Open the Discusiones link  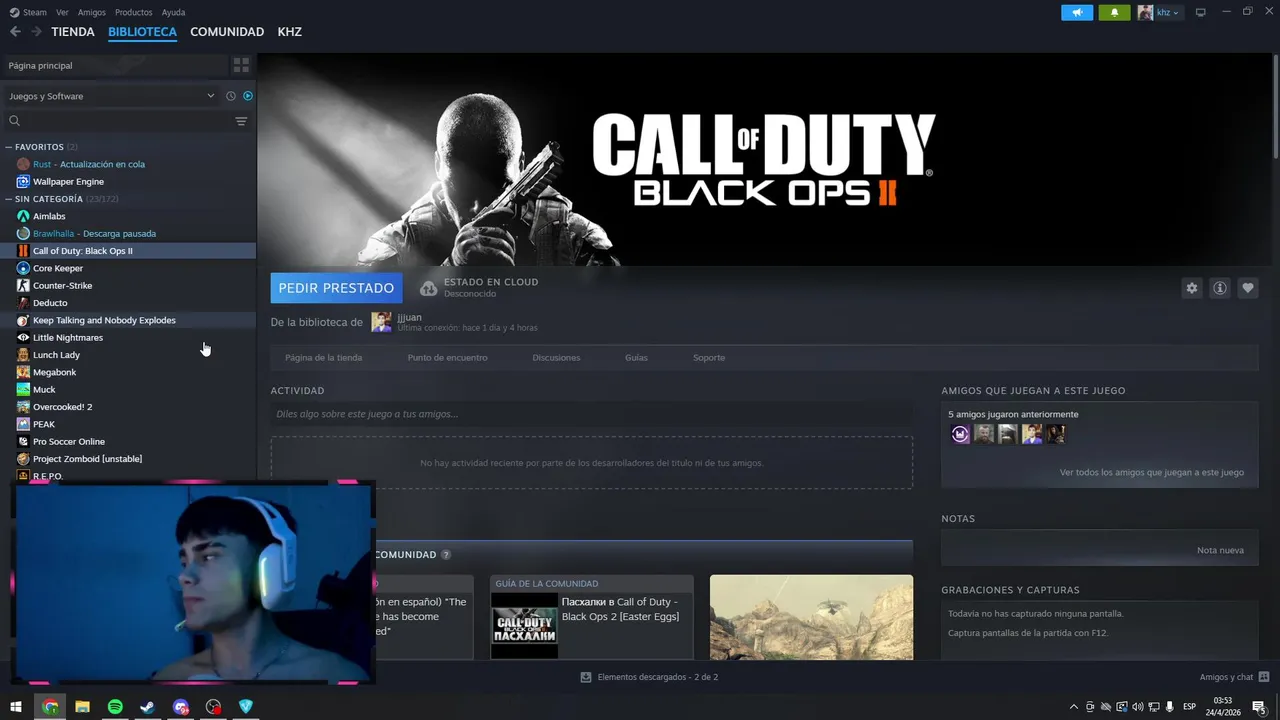coord(556,357)
